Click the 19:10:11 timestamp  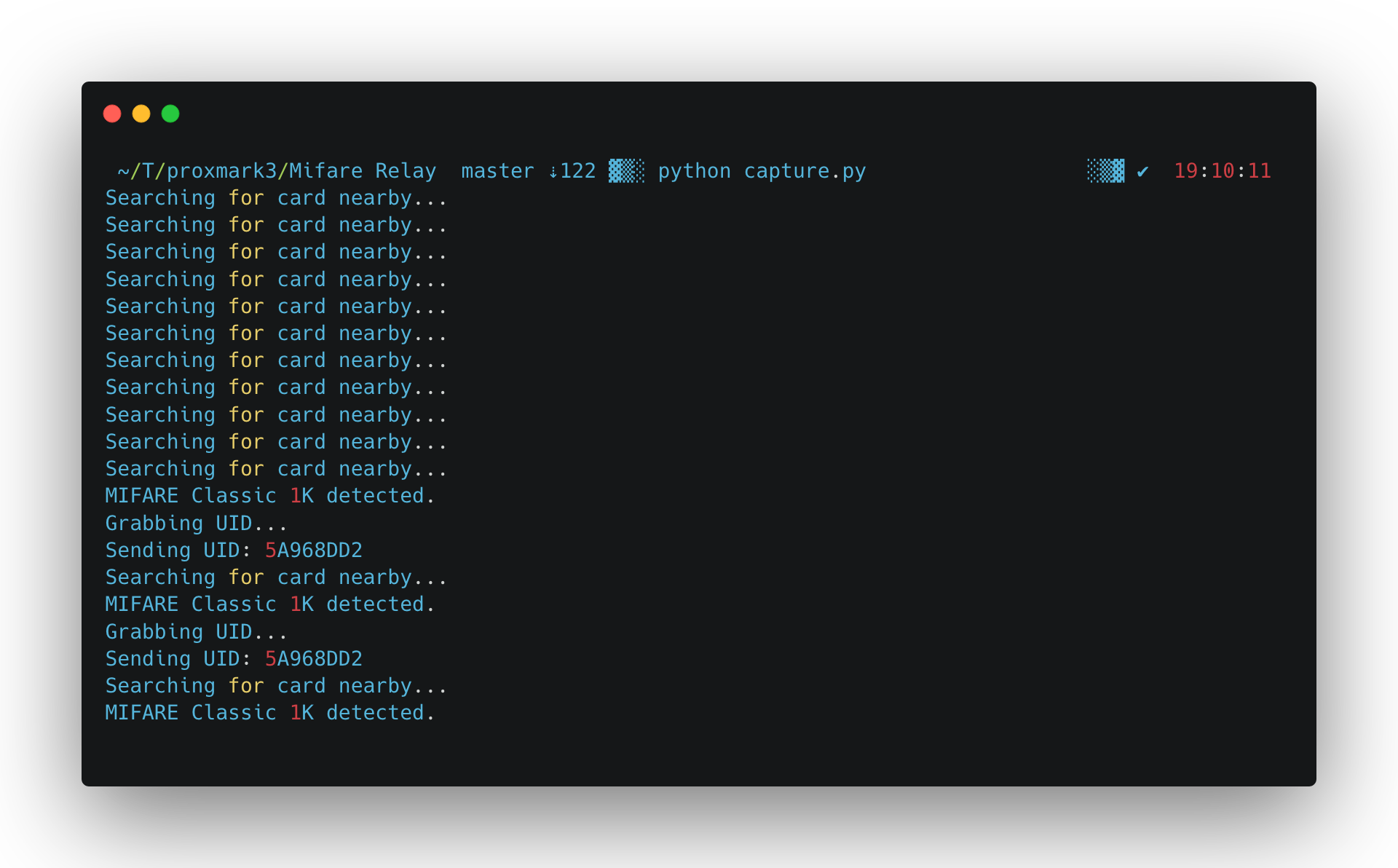1223,171
